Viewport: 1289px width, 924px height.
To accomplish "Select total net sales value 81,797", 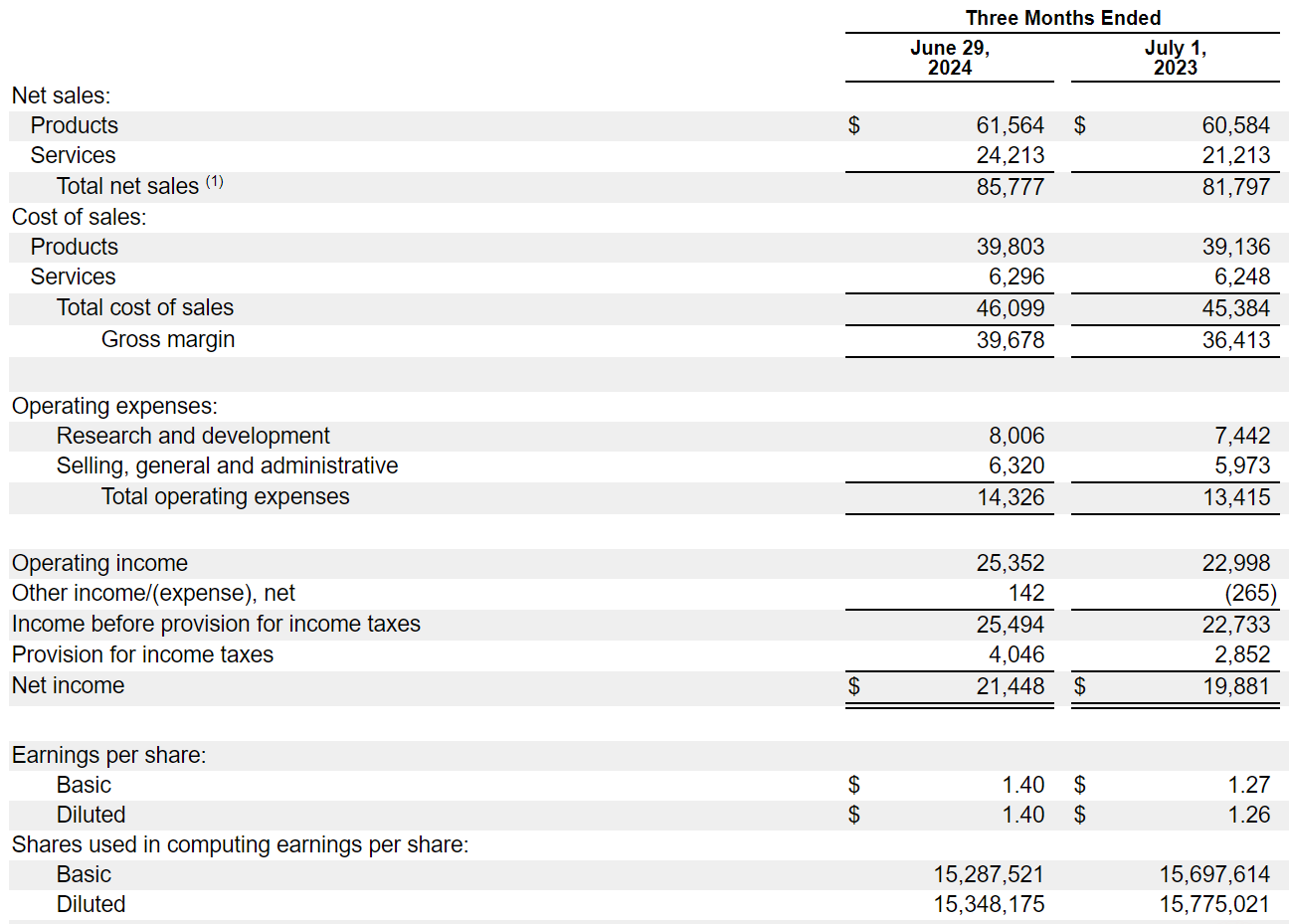I will pos(1235,187).
